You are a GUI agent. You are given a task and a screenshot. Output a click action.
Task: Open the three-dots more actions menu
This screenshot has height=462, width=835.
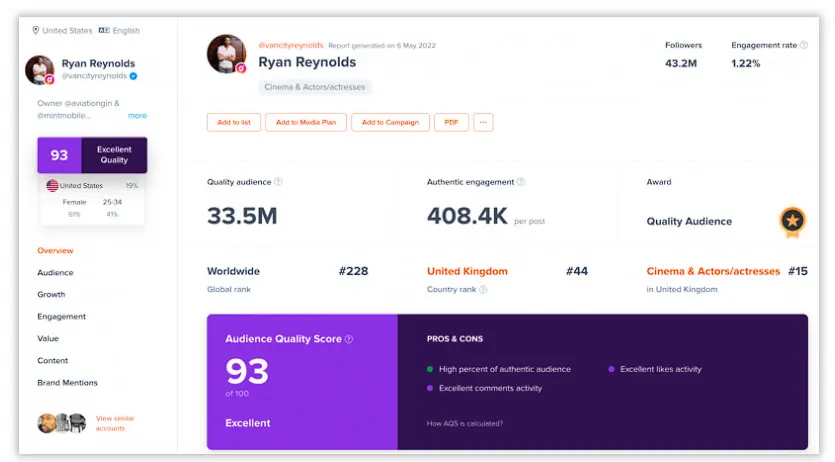click(483, 122)
